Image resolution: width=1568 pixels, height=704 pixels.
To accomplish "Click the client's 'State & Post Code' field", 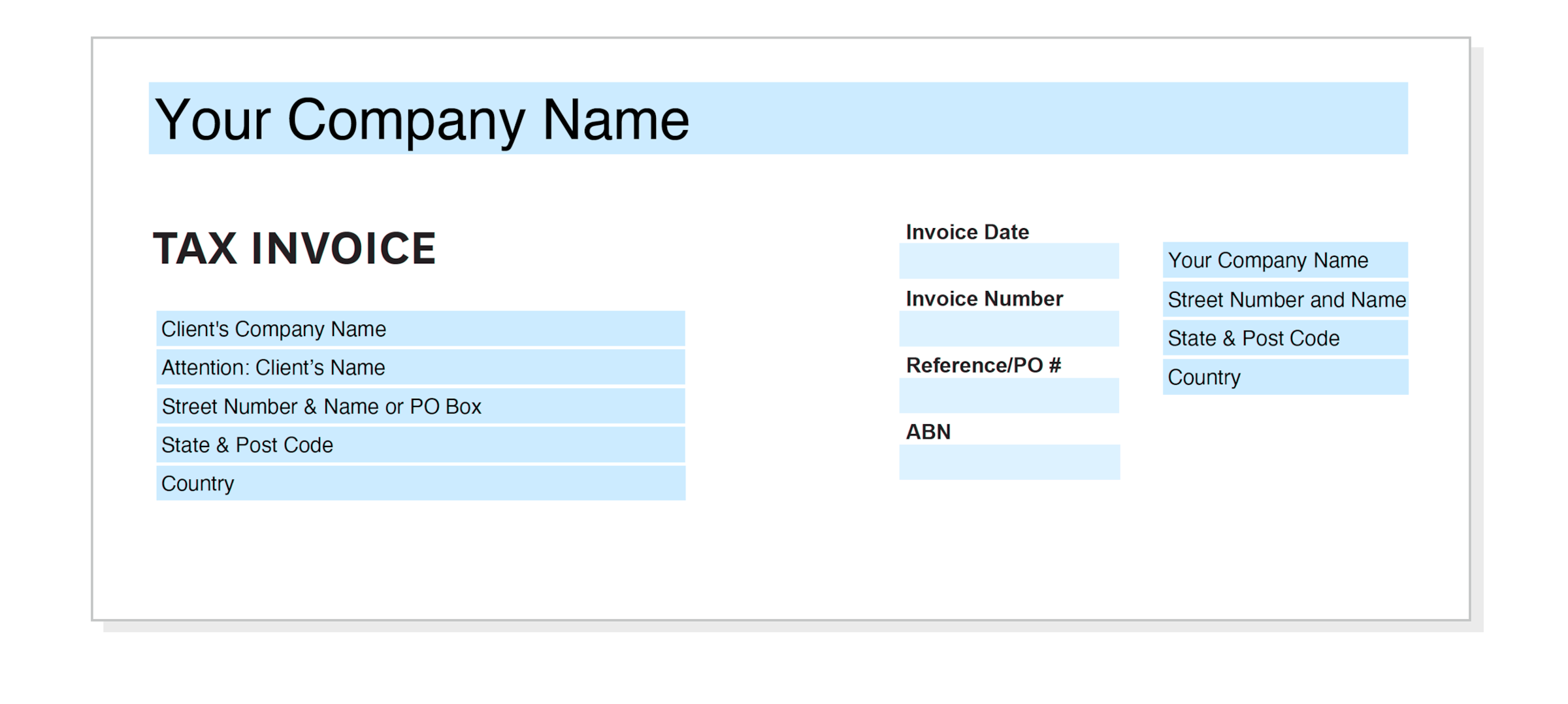I will pyautogui.click(x=421, y=444).
